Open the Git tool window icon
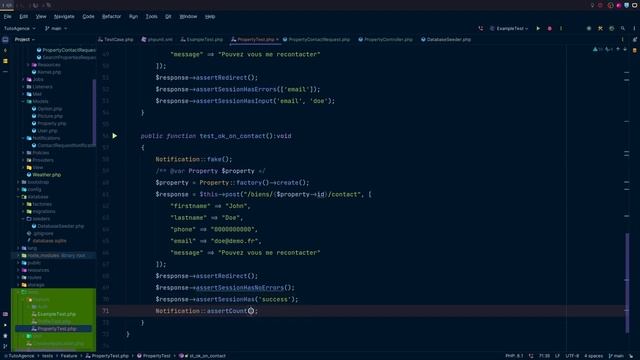Image resolution: width=640 pixels, height=360 pixels. click(x=5, y=346)
